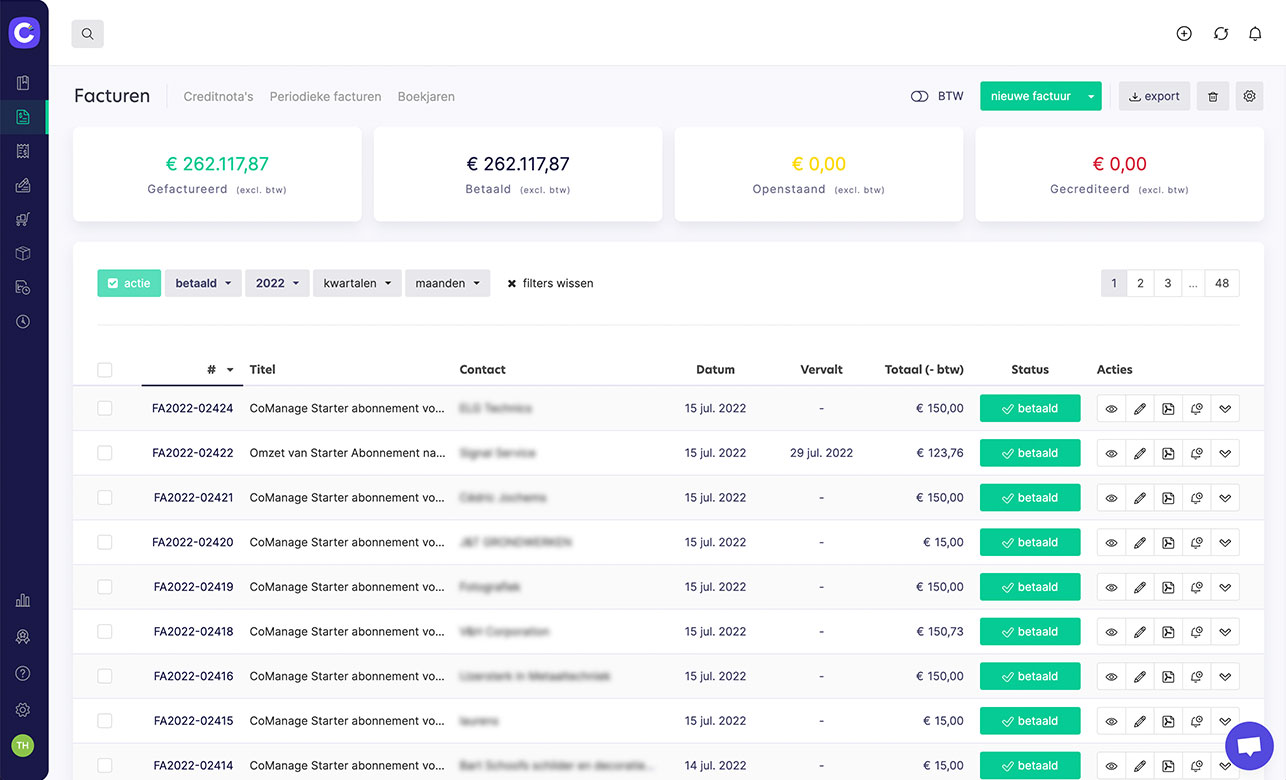Open the settings gear icon in sidebar
The width and height of the screenshot is (1286, 780).
click(x=23, y=710)
